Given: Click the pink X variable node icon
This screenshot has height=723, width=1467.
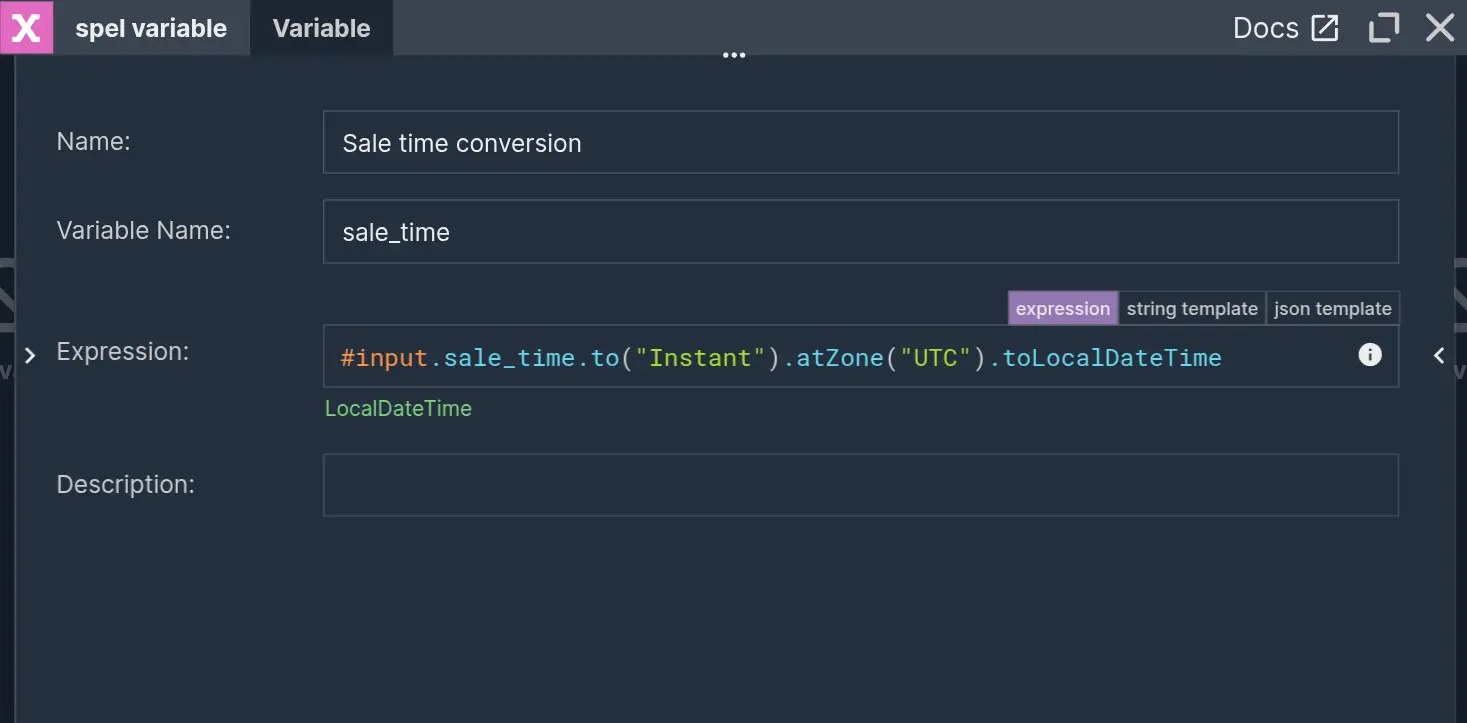Looking at the screenshot, I should pyautogui.click(x=26, y=28).
